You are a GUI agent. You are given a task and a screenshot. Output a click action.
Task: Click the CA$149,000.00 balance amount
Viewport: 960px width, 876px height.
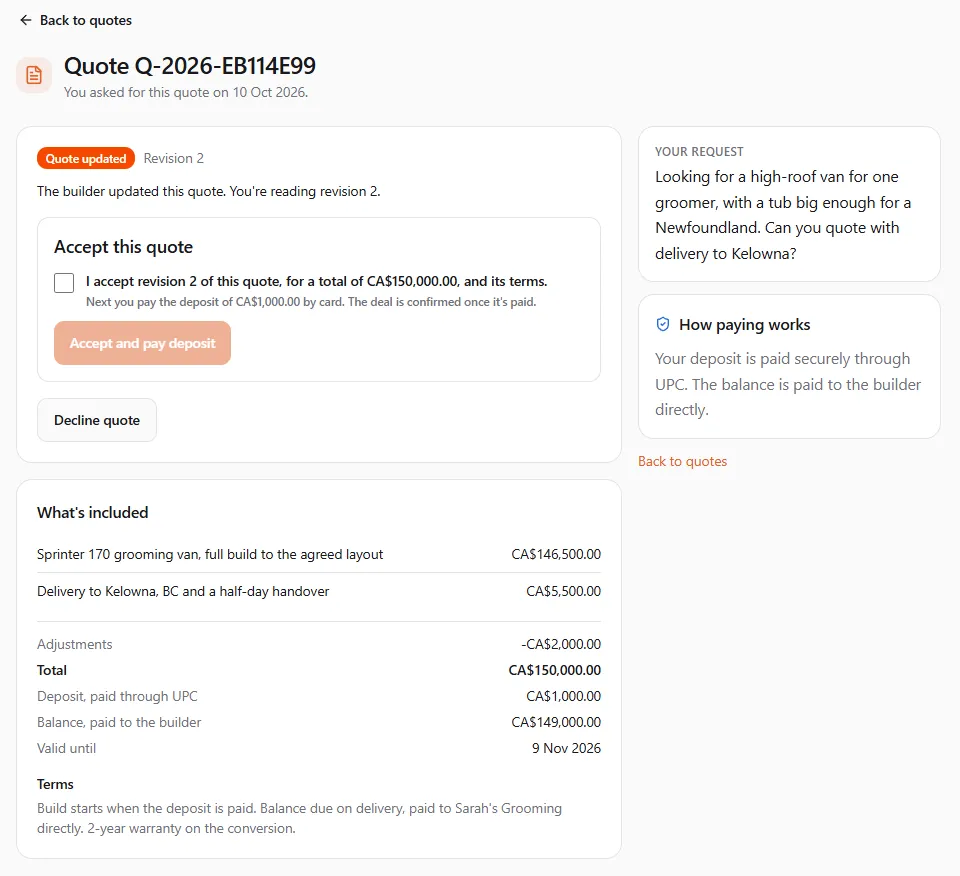[556, 722]
